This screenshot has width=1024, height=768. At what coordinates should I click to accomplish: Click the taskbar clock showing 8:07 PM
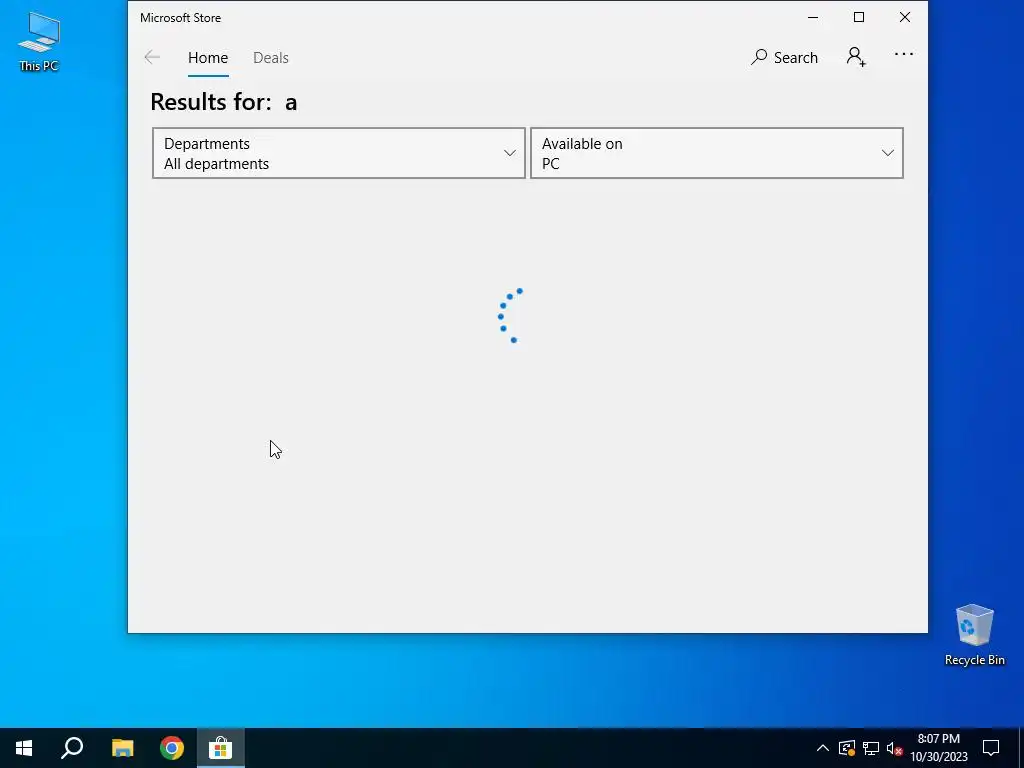[938, 748]
